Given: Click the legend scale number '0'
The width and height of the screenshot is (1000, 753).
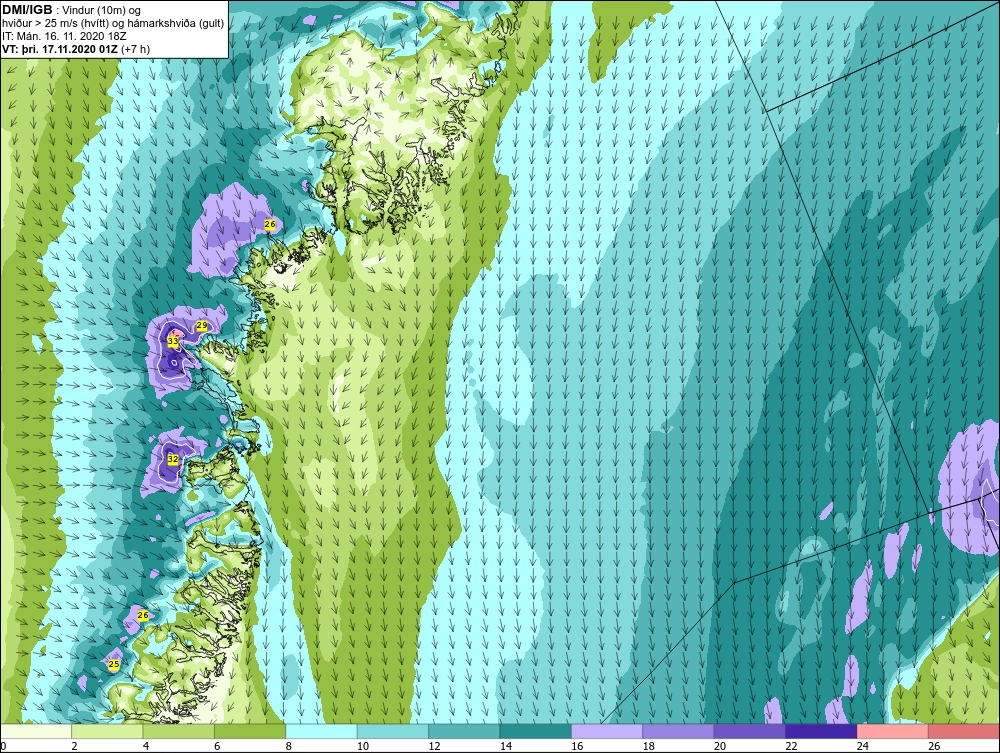Looking at the screenshot, I should point(3,746).
